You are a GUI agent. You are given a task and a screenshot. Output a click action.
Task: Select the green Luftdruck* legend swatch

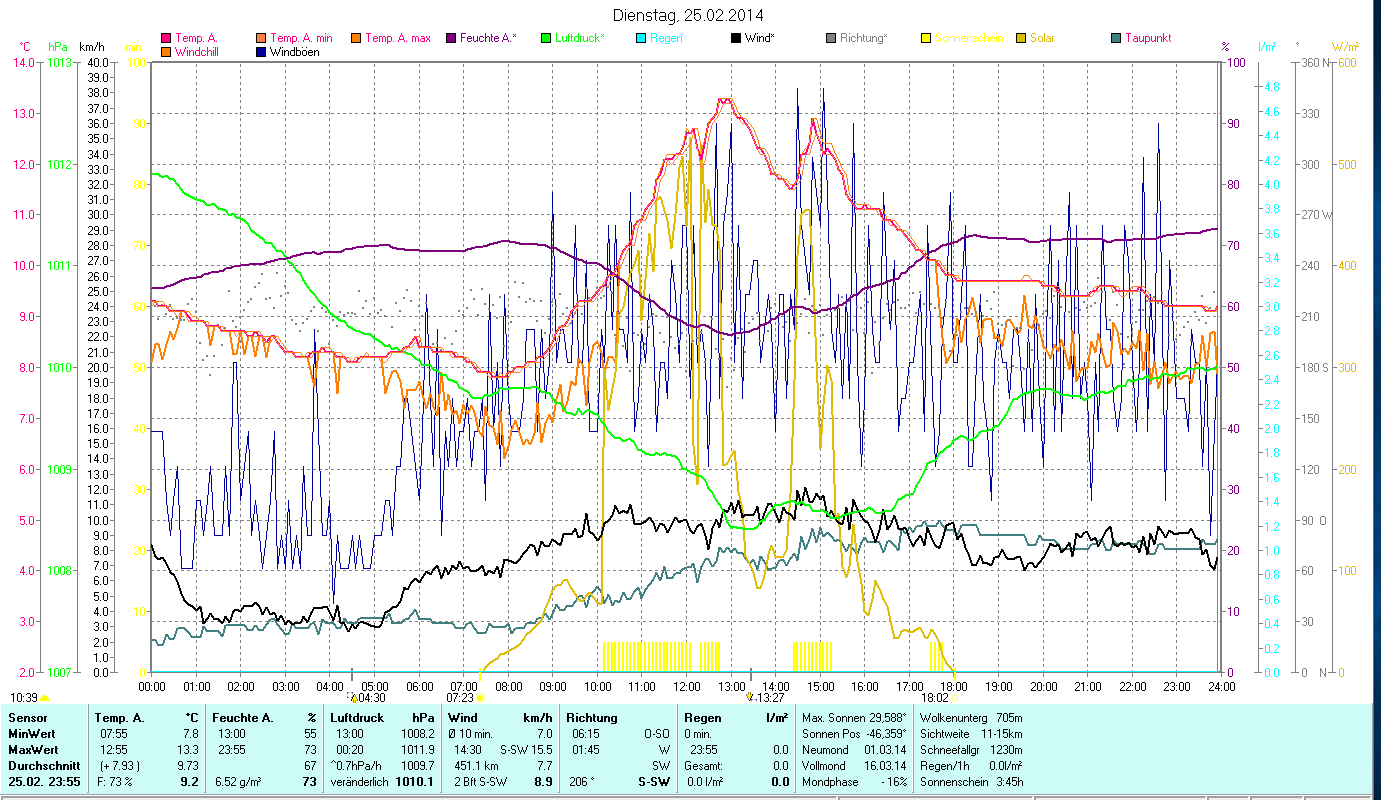[x=545, y=39]
